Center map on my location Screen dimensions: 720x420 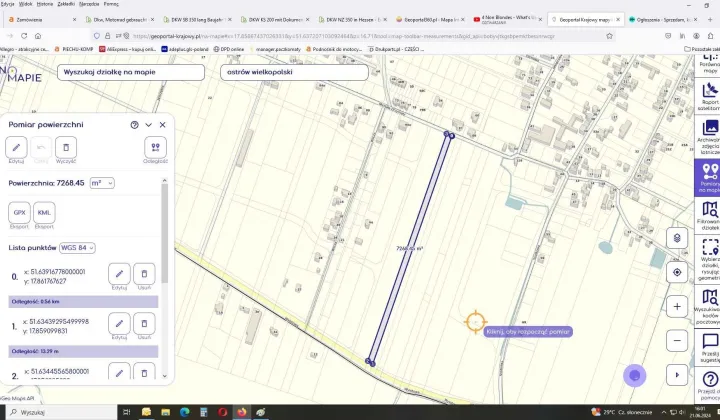pyautogui.click(x=677, y=272)
